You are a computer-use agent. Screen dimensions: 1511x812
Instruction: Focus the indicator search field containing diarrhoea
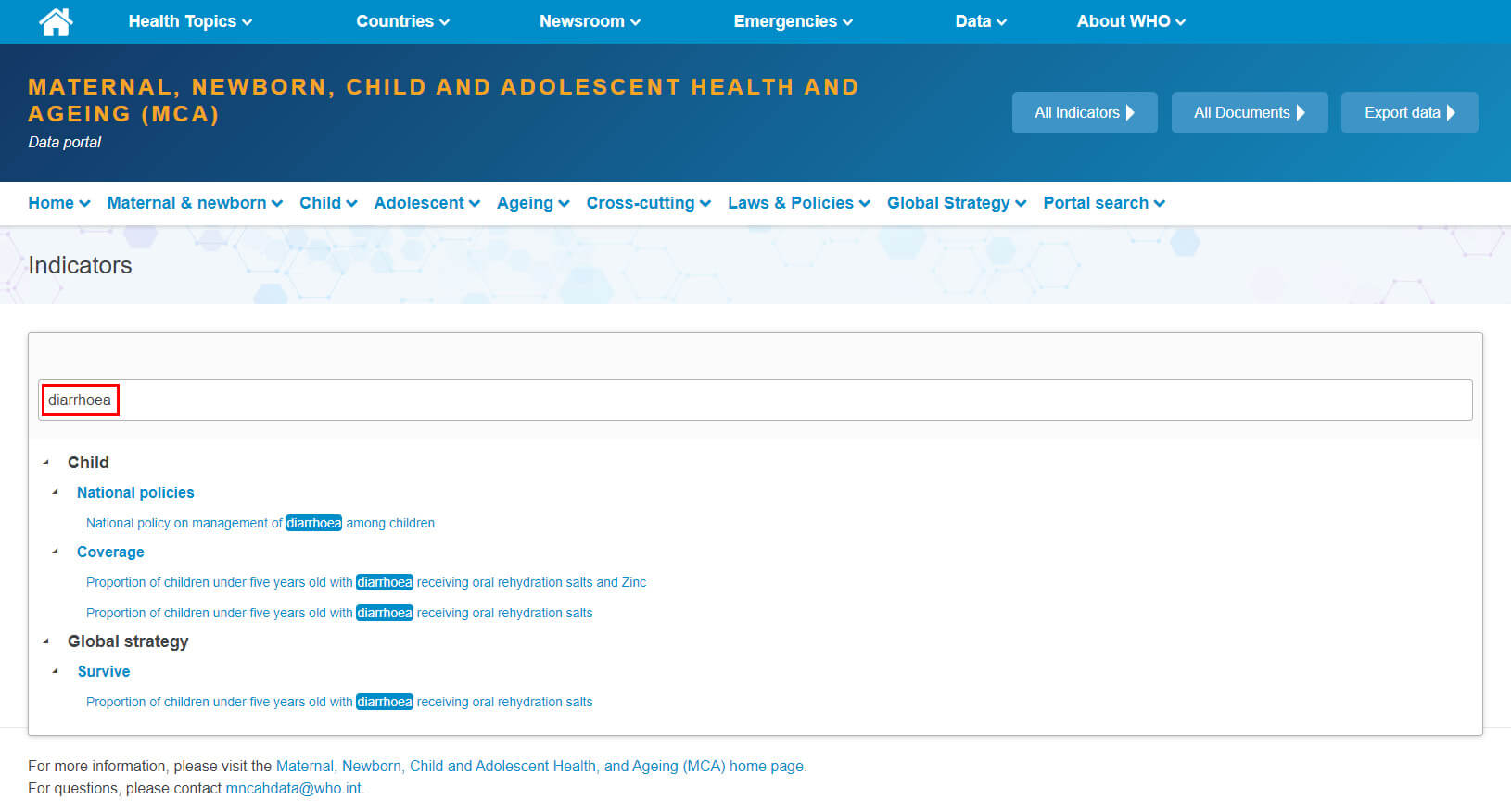pyautogui.click(x=755, y=400)
